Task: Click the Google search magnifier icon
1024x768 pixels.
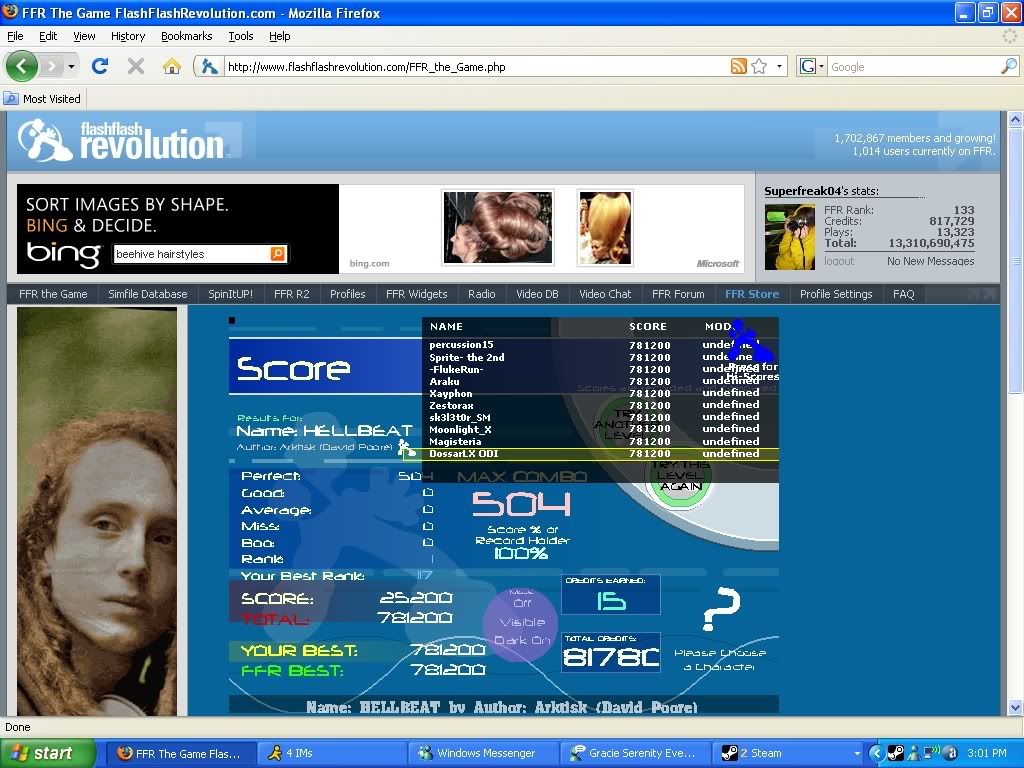Action: coord(1008,67)
